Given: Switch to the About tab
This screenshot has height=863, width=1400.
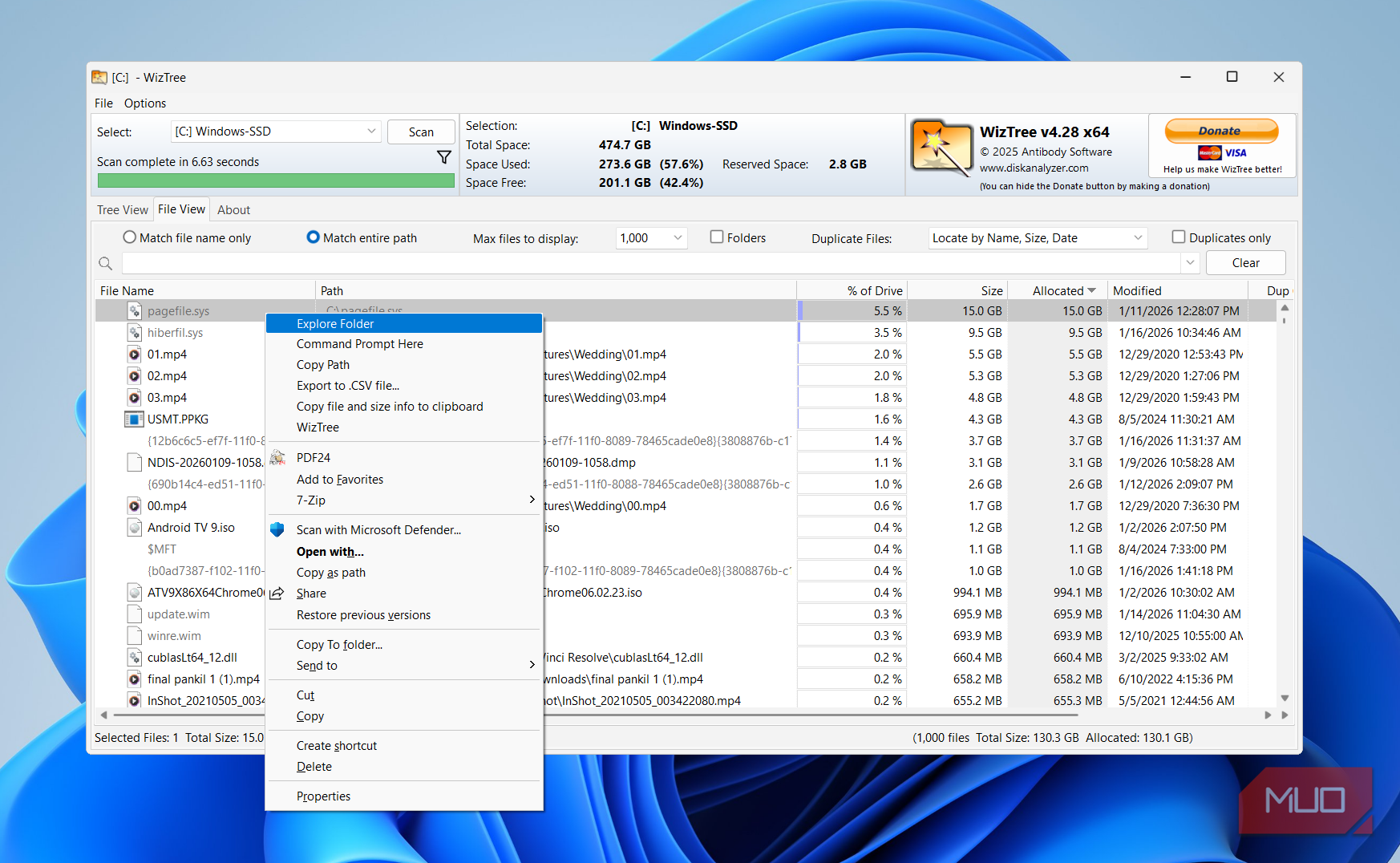Looking at the screenshot, I should tap(233, 209).
